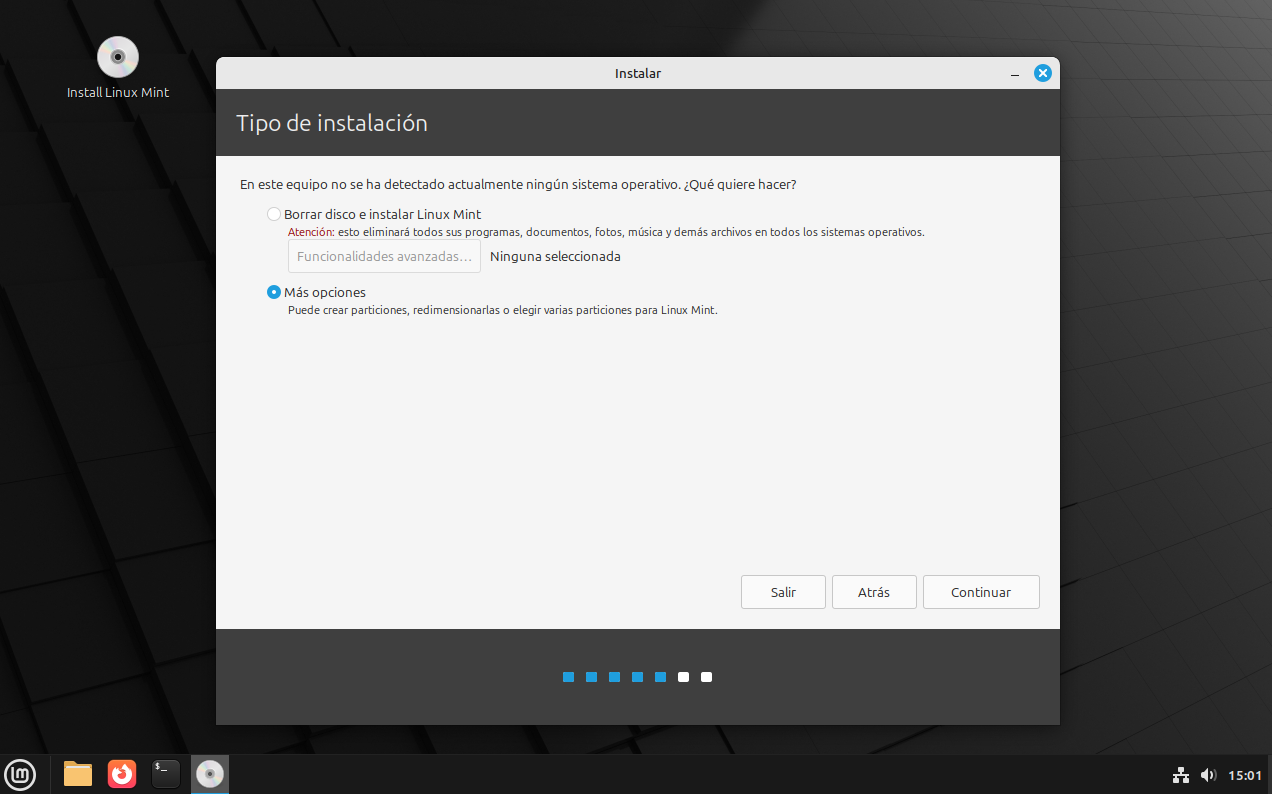Click the volume speaker tray icon
The height and width of the screenshot is (794, 1272).
click(x=1208, y=775)
